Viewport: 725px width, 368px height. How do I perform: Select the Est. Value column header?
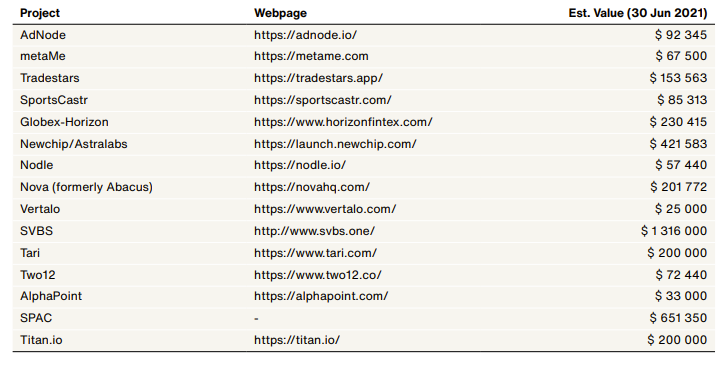coord(638,13)
